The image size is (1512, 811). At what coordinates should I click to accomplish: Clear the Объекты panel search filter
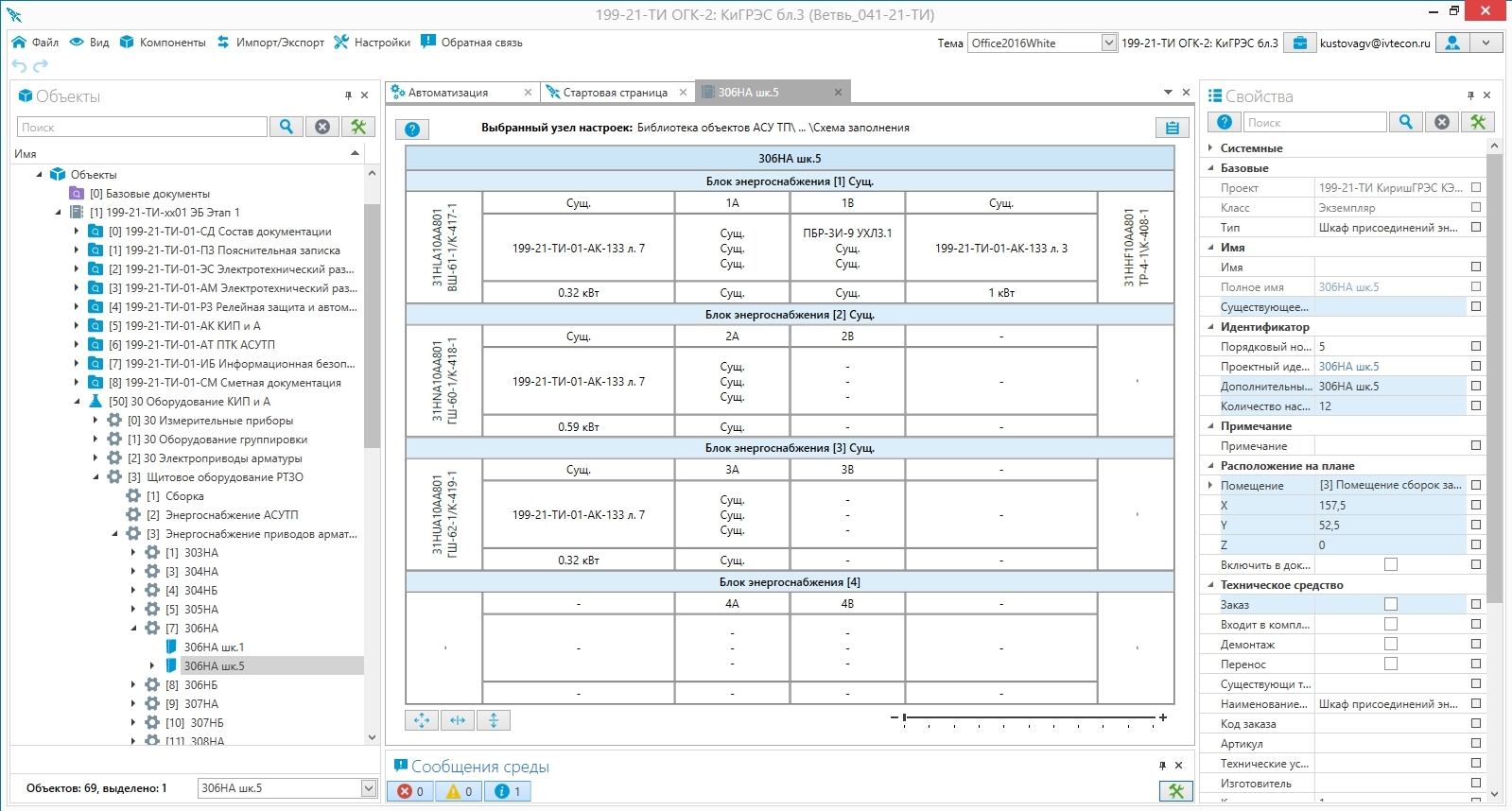click(x=322, y=127)
